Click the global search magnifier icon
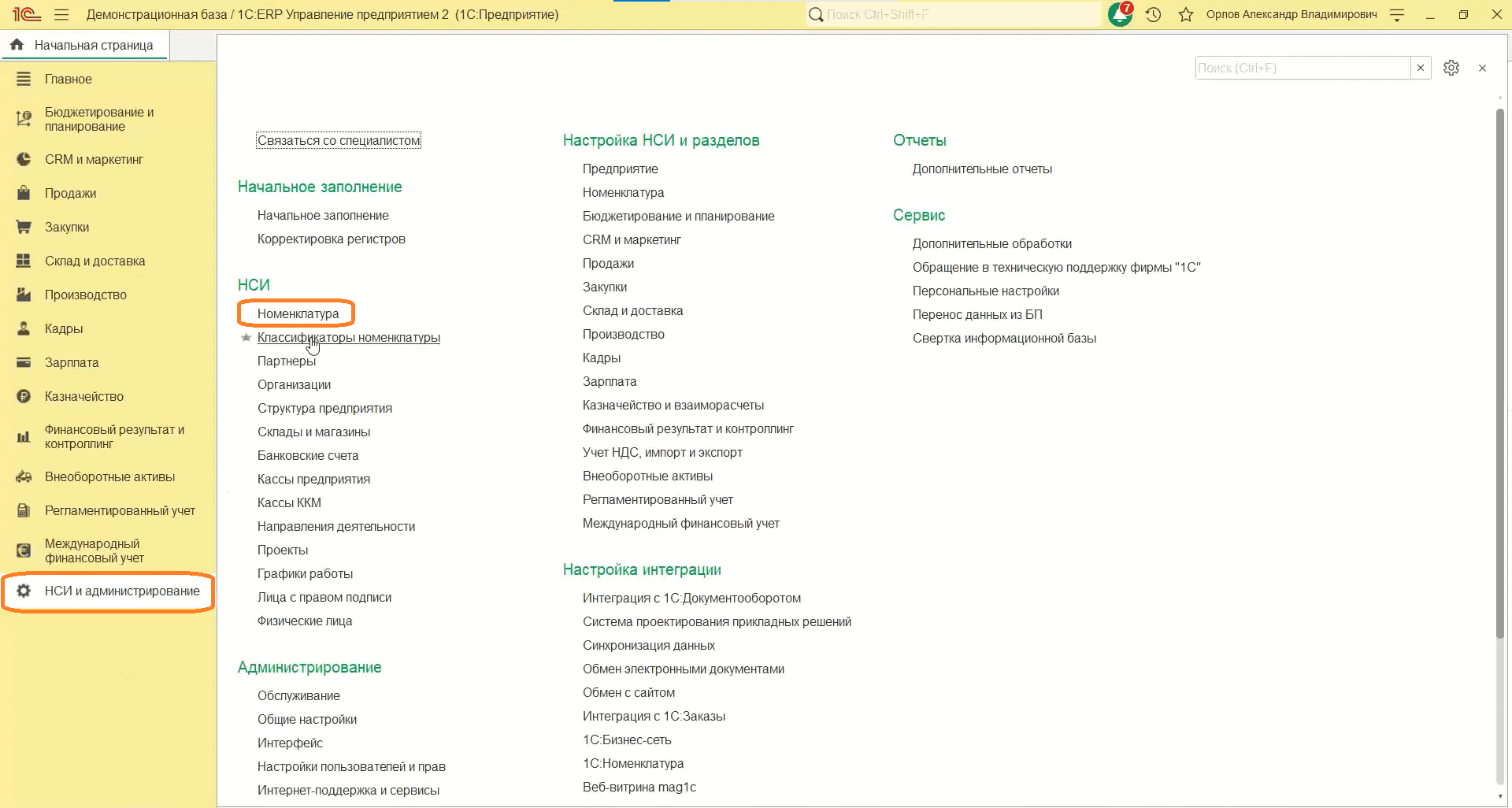 click(x=816, y=14)
